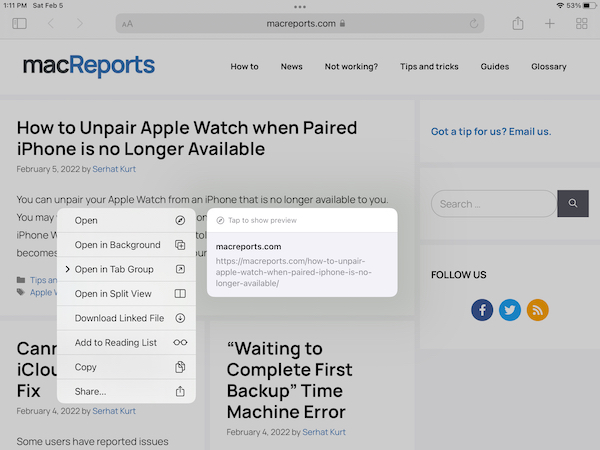
Task: Show the tab overview grid icon
Action: click(582, 24)
